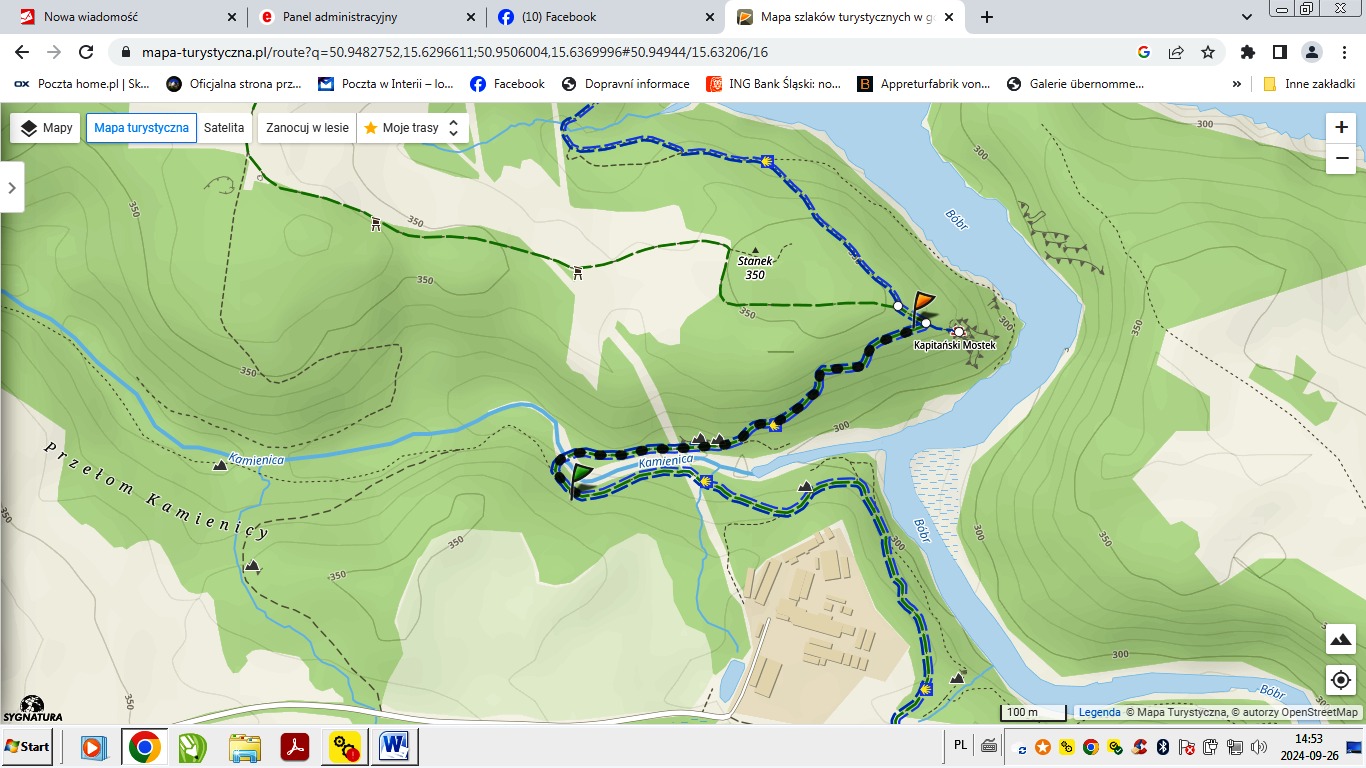Bookmark page with the address bar star
The height and width of the screenshot is (768, 1366).
click(1208, 52)
